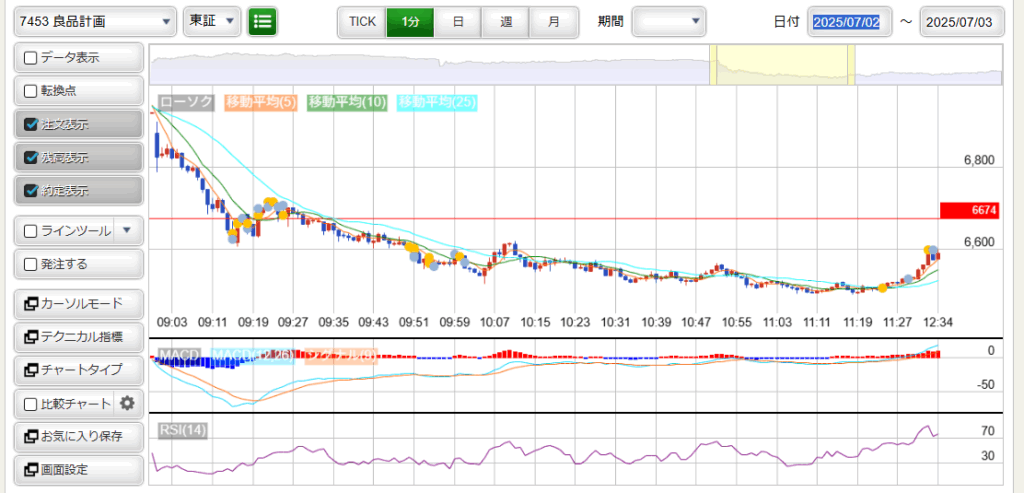The image size is (1024, 493).
Task: Click the 6,800 price axis label
Action: [979, 161]
